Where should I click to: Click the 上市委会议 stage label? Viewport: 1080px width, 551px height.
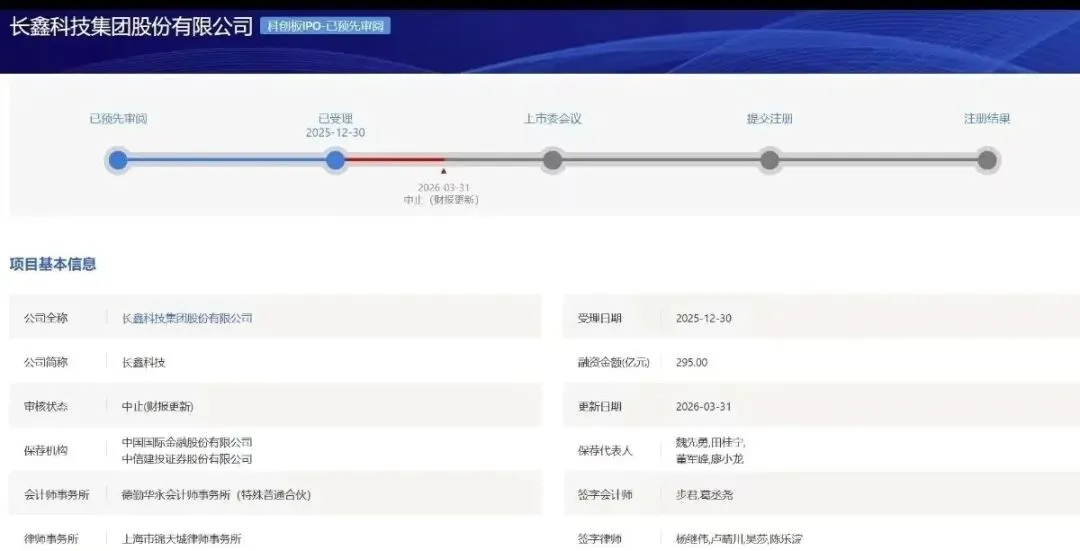[x=552, y=118]
